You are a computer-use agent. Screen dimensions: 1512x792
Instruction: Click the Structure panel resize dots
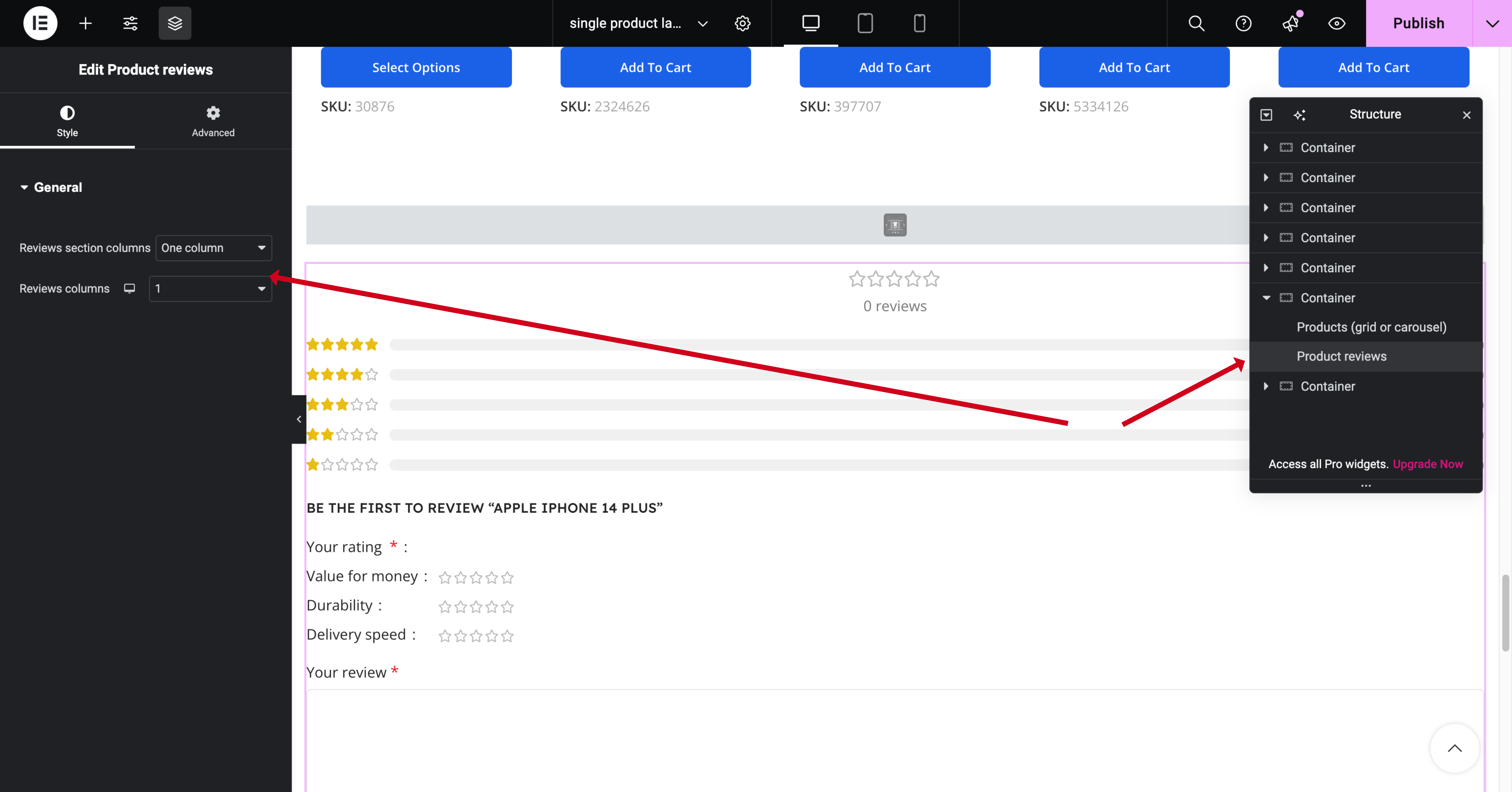(x=1366, y=486)
